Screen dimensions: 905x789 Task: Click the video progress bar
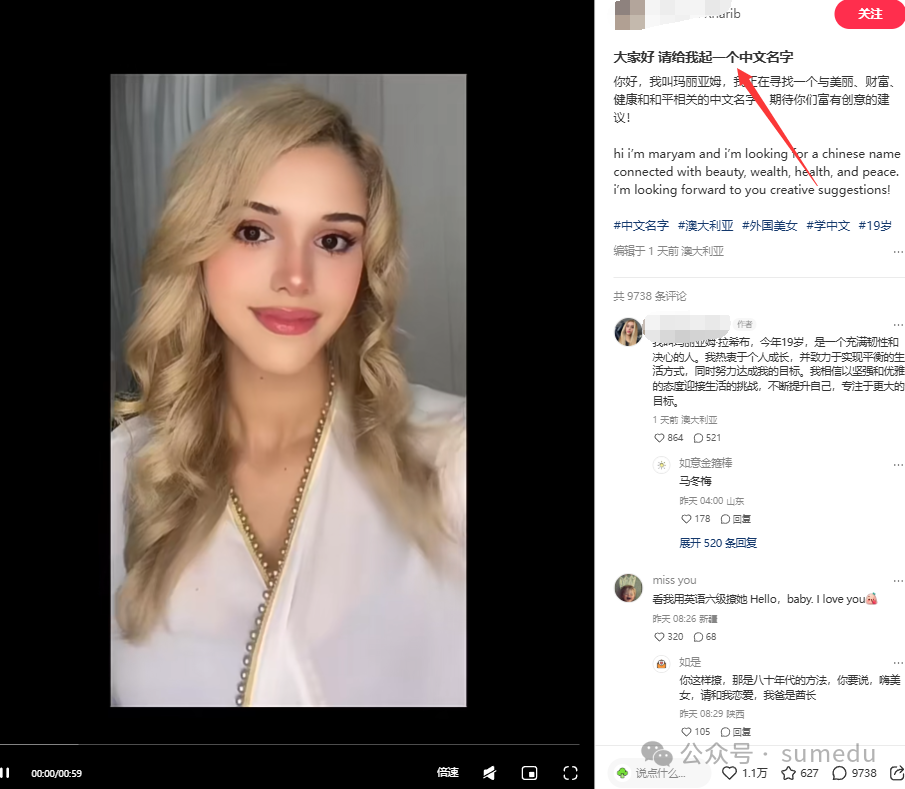(289, 745)
